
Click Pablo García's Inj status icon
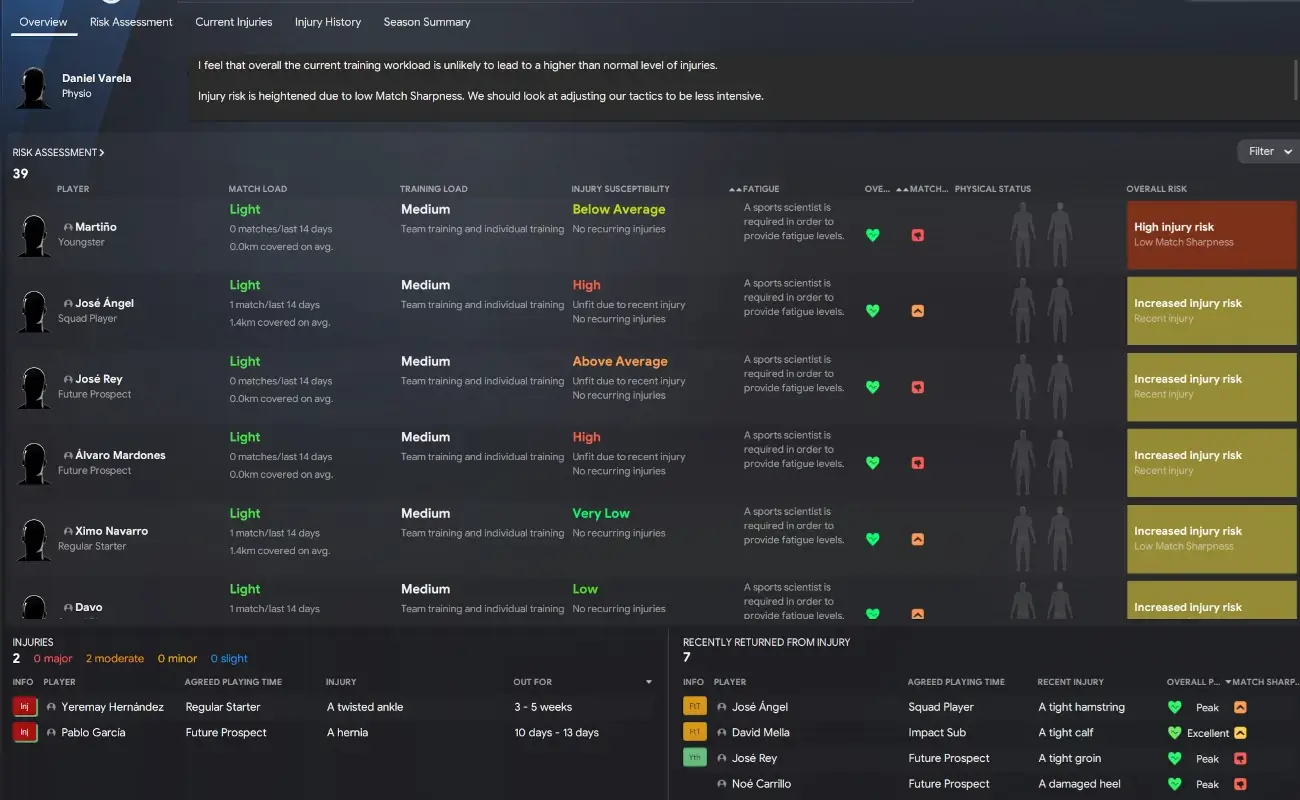pos(24,733)
